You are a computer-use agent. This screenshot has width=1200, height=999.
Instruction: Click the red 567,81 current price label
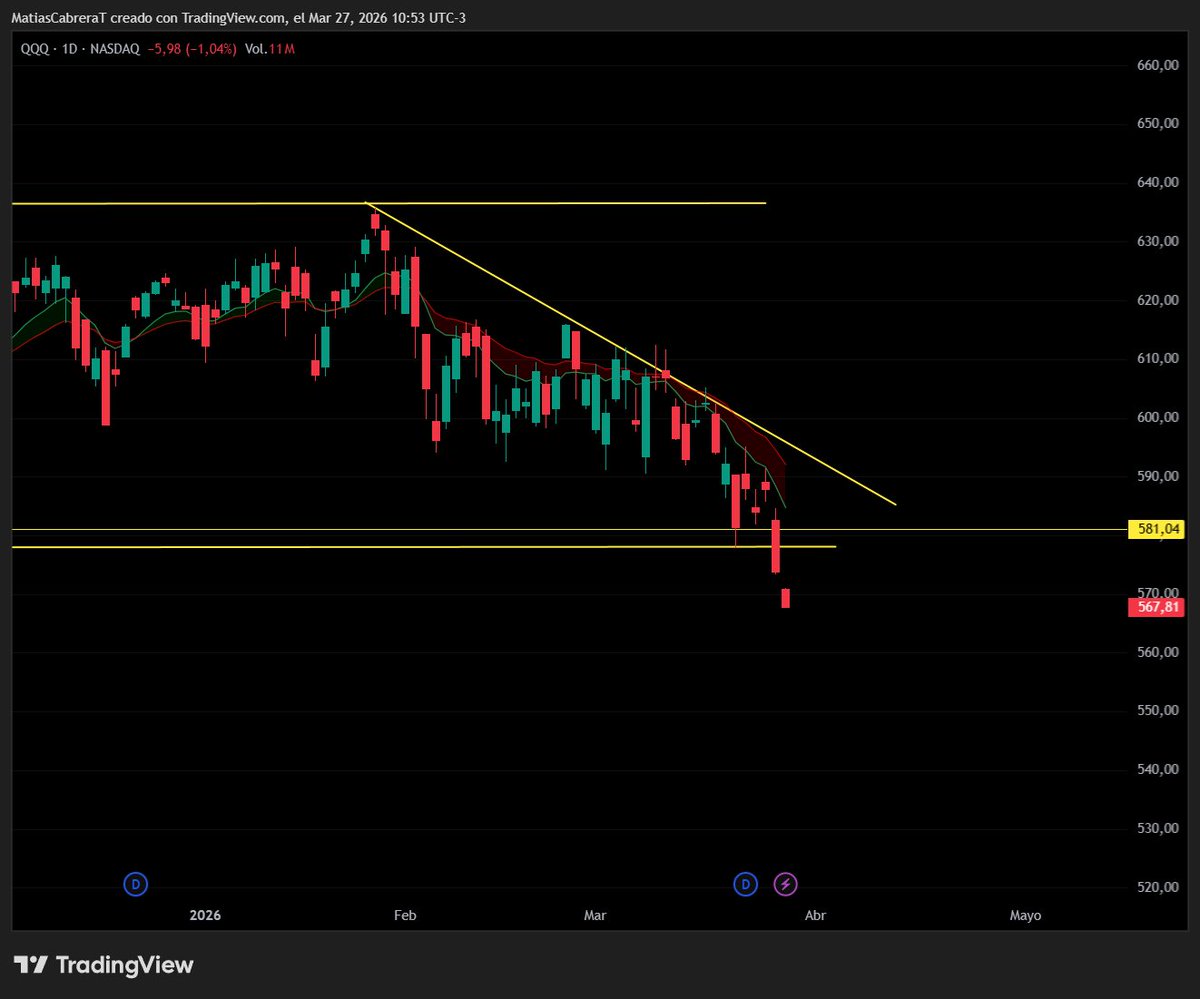pos(1156,607)
